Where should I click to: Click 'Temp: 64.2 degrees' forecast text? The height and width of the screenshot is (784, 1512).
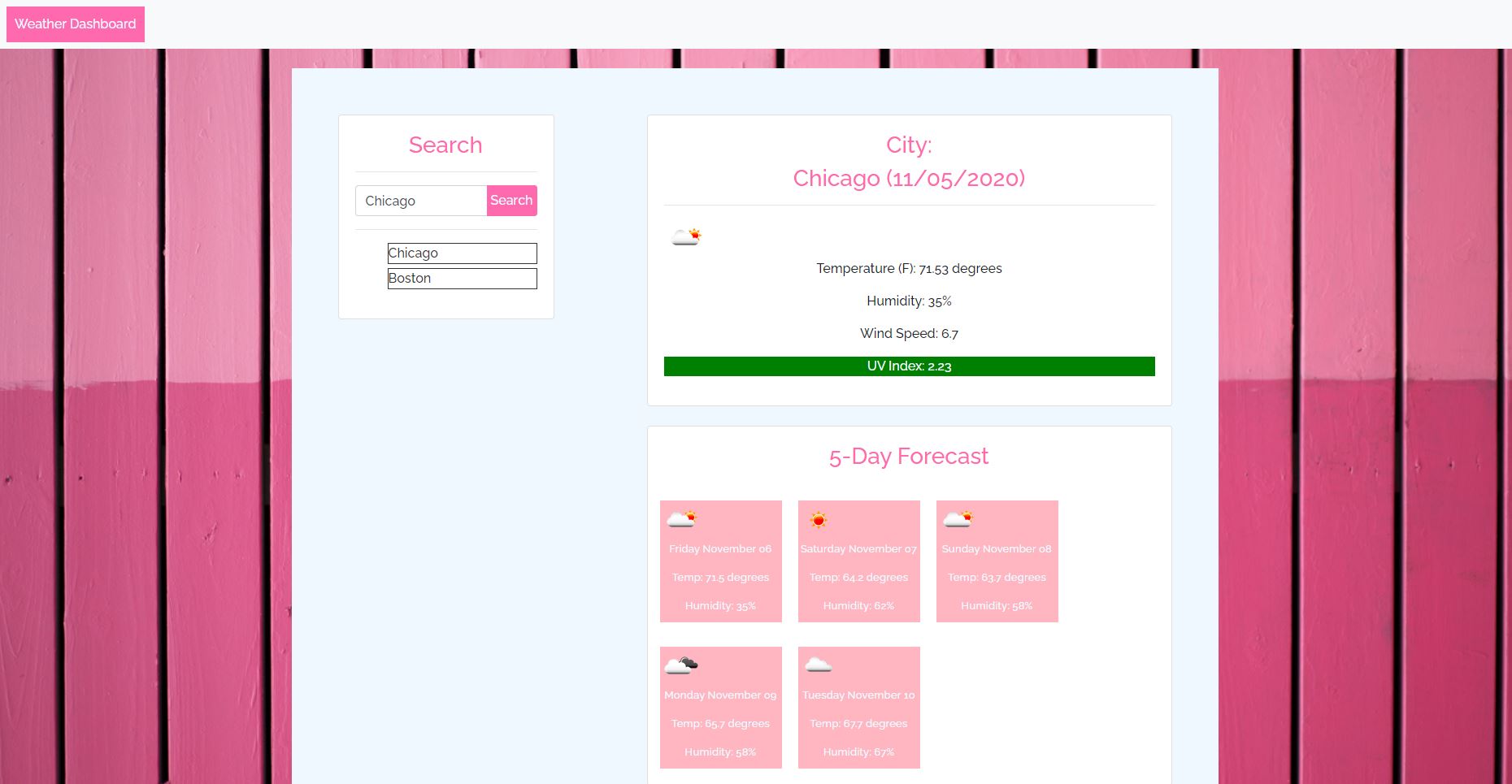point(858,578)
